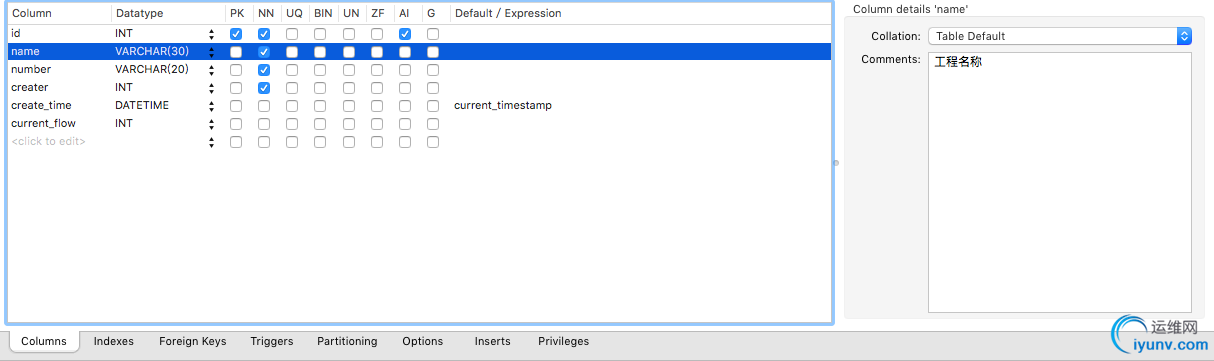Toggle AI checkbox for id column

405,34
